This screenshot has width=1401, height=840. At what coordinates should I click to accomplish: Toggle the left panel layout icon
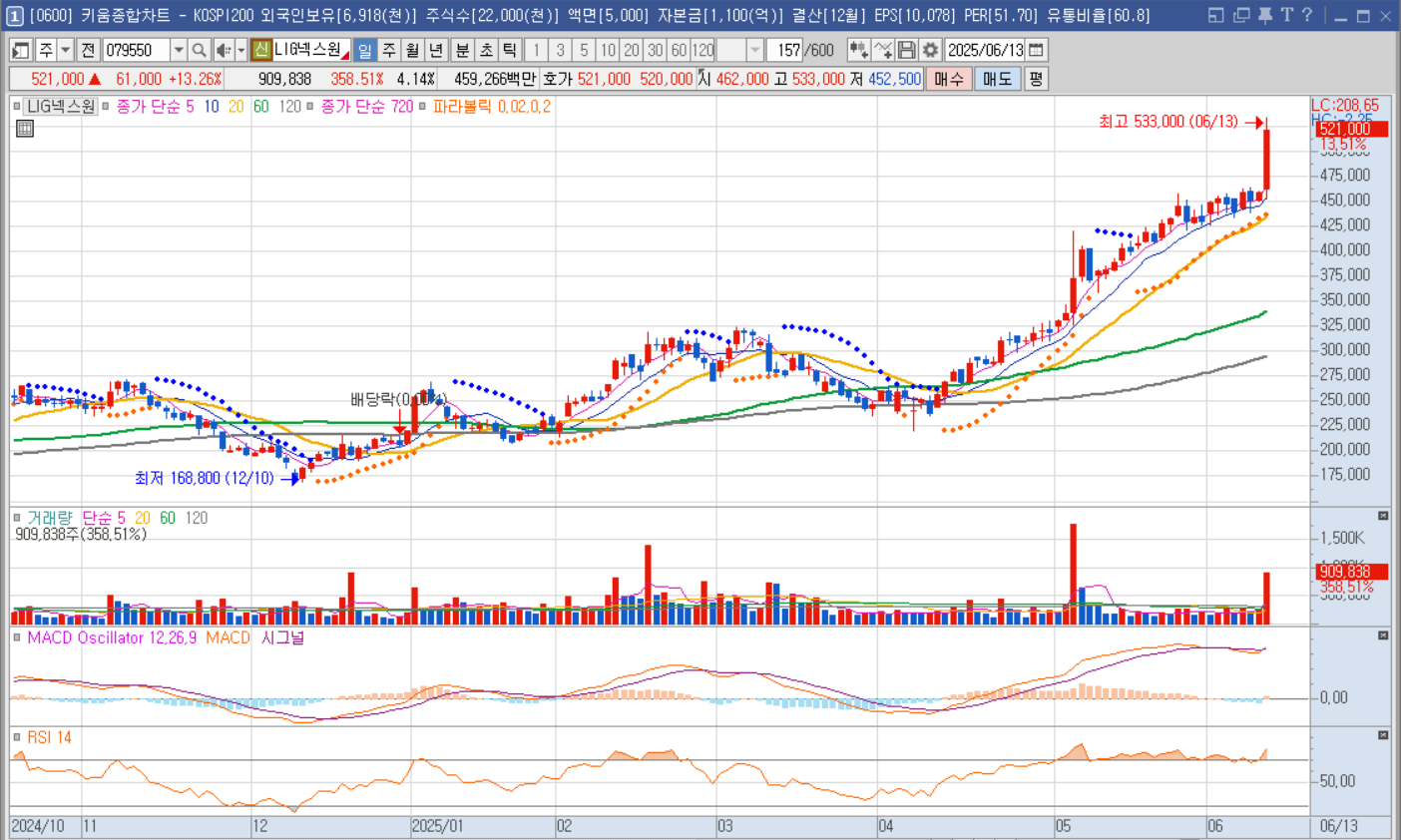pos(21,50)
